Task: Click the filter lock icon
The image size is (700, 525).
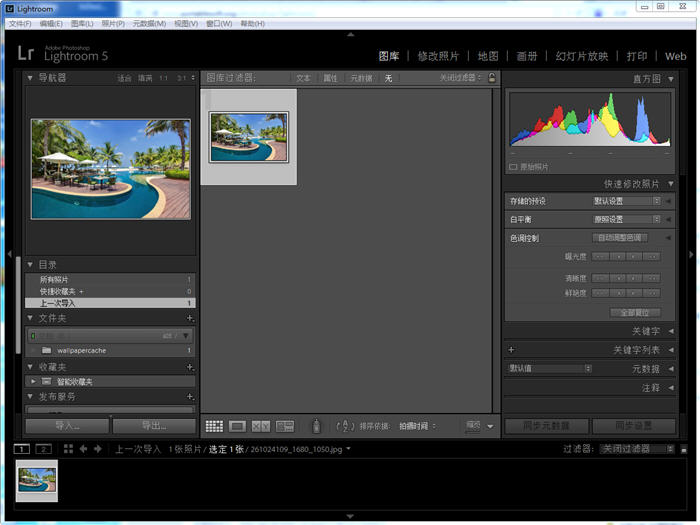Action: (491, 78)
